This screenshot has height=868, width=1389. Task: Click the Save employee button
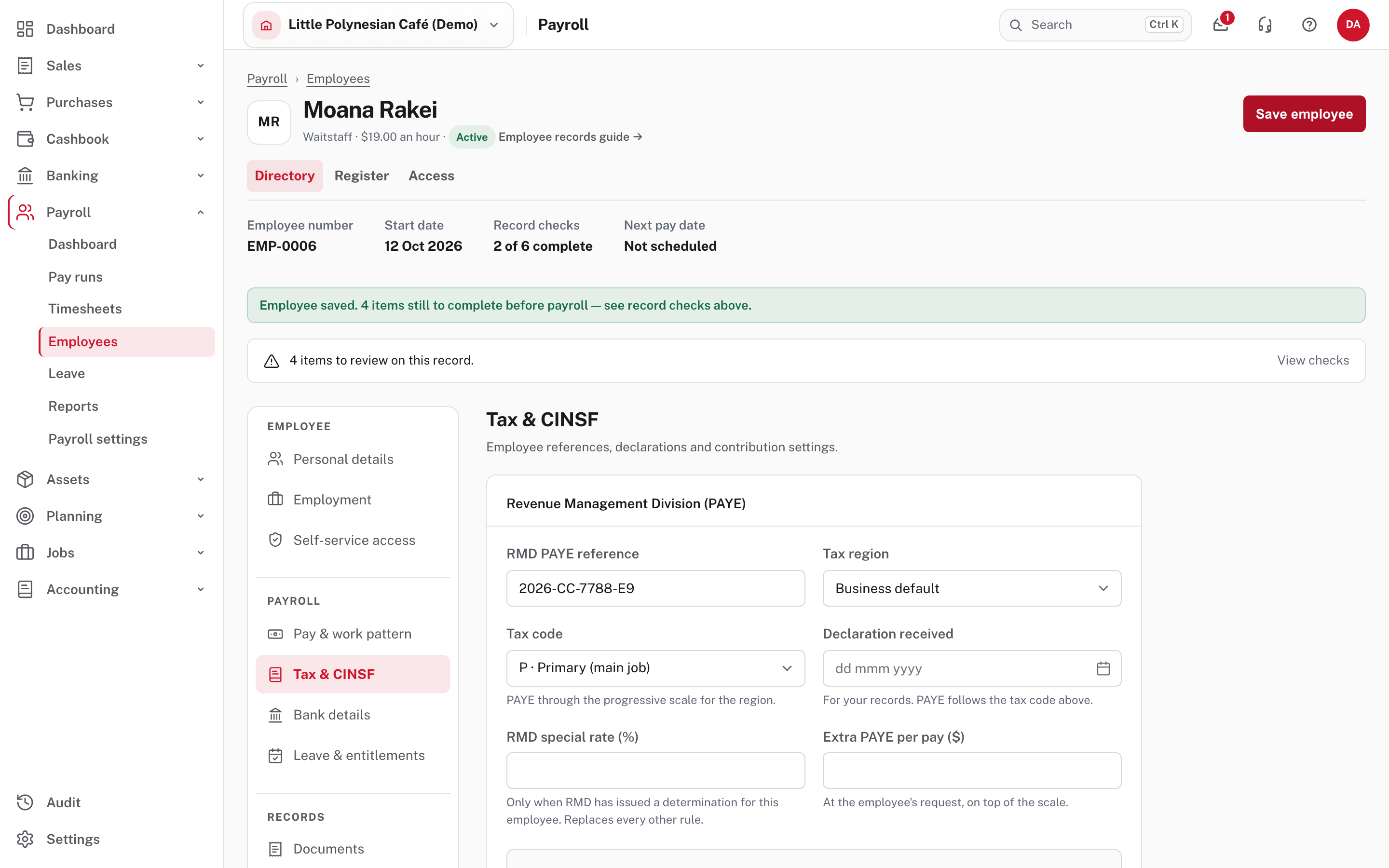tap(1304, 114)
